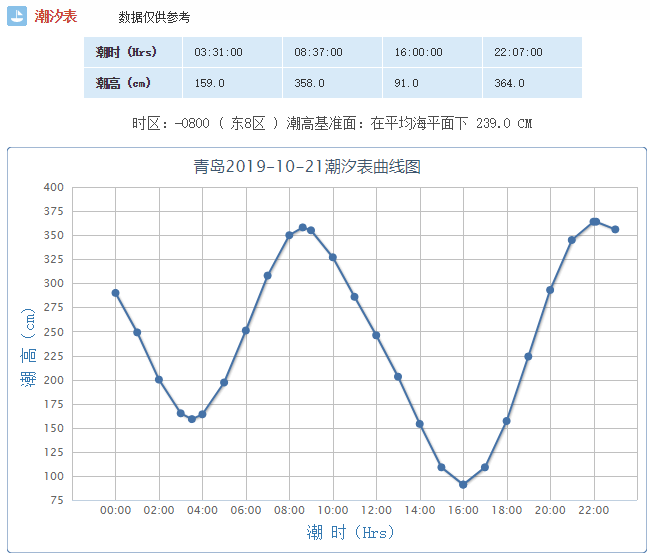Click x-axis label 22:00
Image resolution: width=650 pixels, height=558 pixels.
tap(594, 510)
